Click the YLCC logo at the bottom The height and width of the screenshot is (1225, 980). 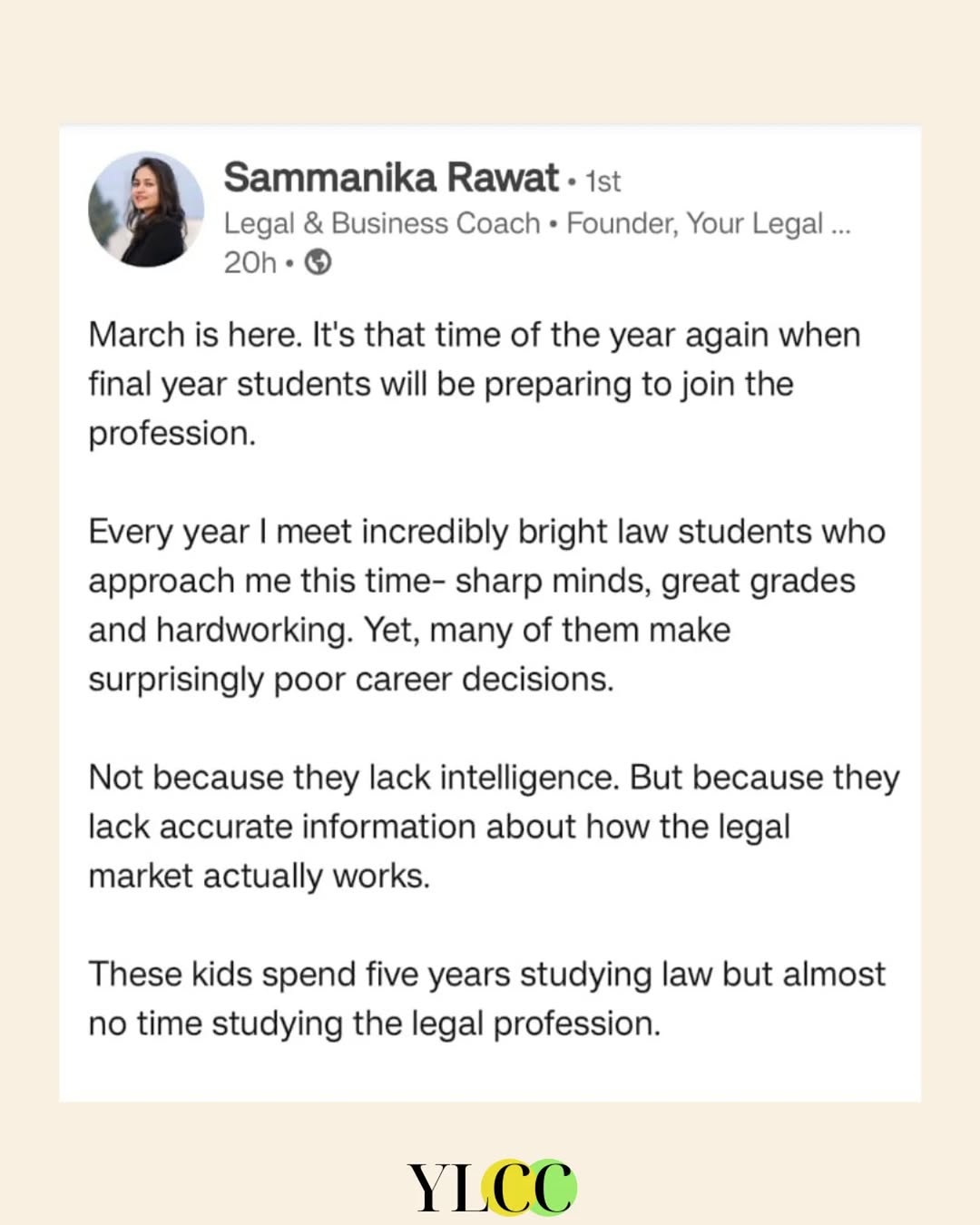pos(491,1187)
